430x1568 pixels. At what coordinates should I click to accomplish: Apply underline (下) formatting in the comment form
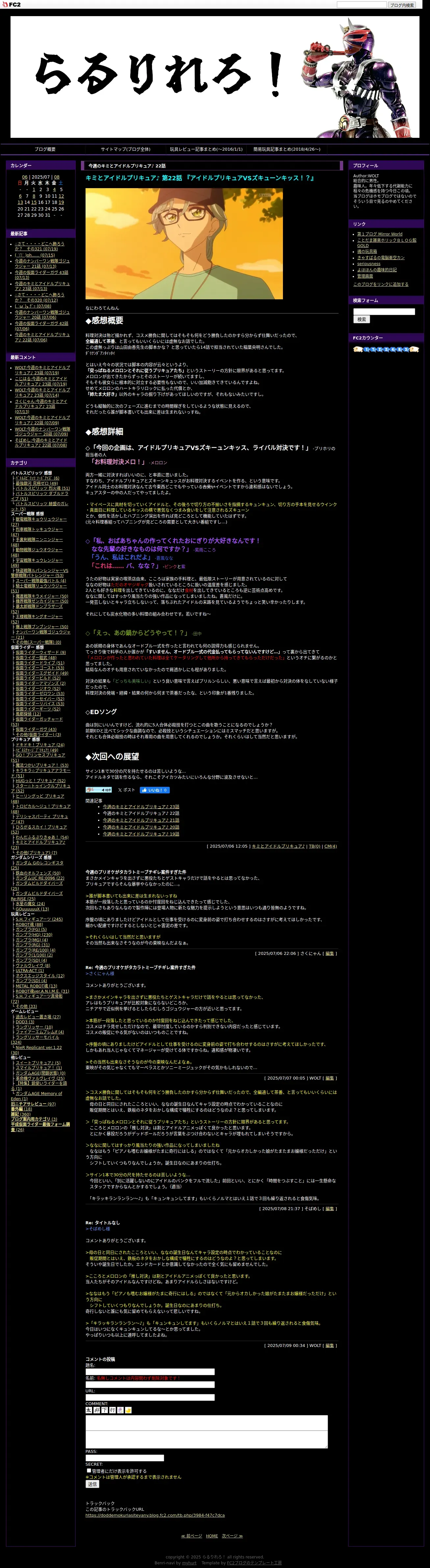[x=104, y=1410]
